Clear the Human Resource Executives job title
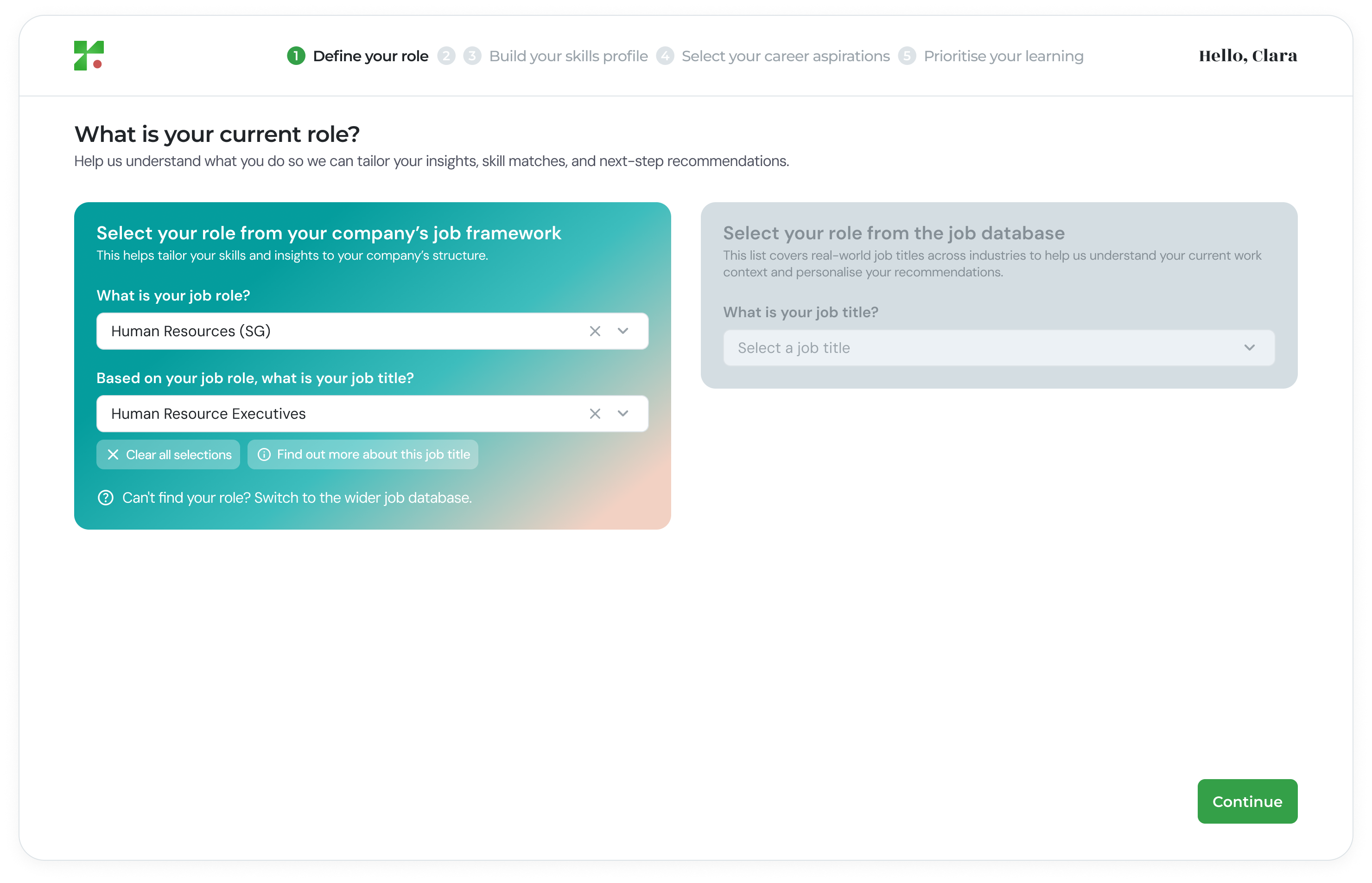The image size is (1372, 883). (x=595, y=413)
